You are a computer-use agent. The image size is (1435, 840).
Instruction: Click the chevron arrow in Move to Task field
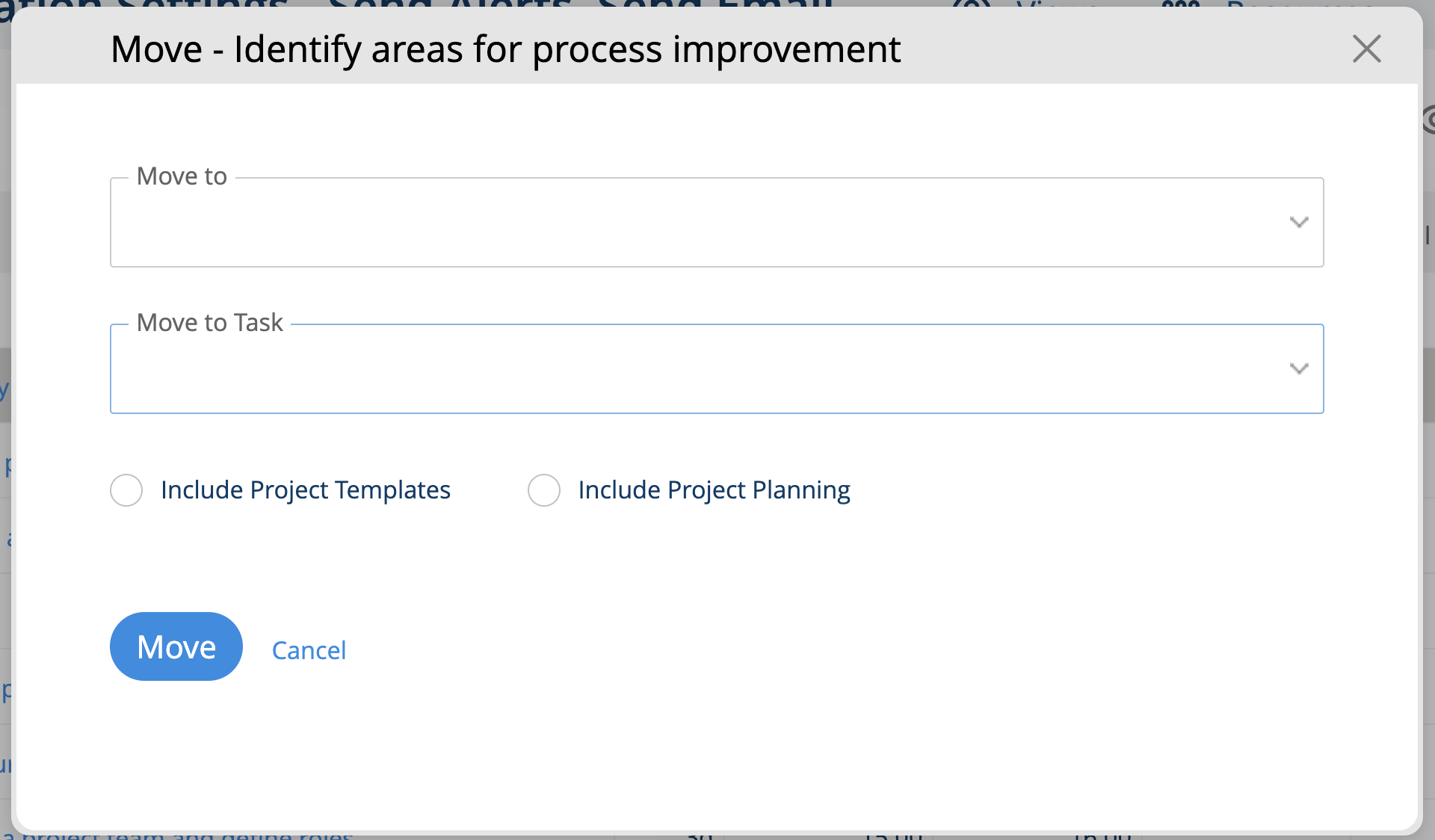coord(1299,368)
